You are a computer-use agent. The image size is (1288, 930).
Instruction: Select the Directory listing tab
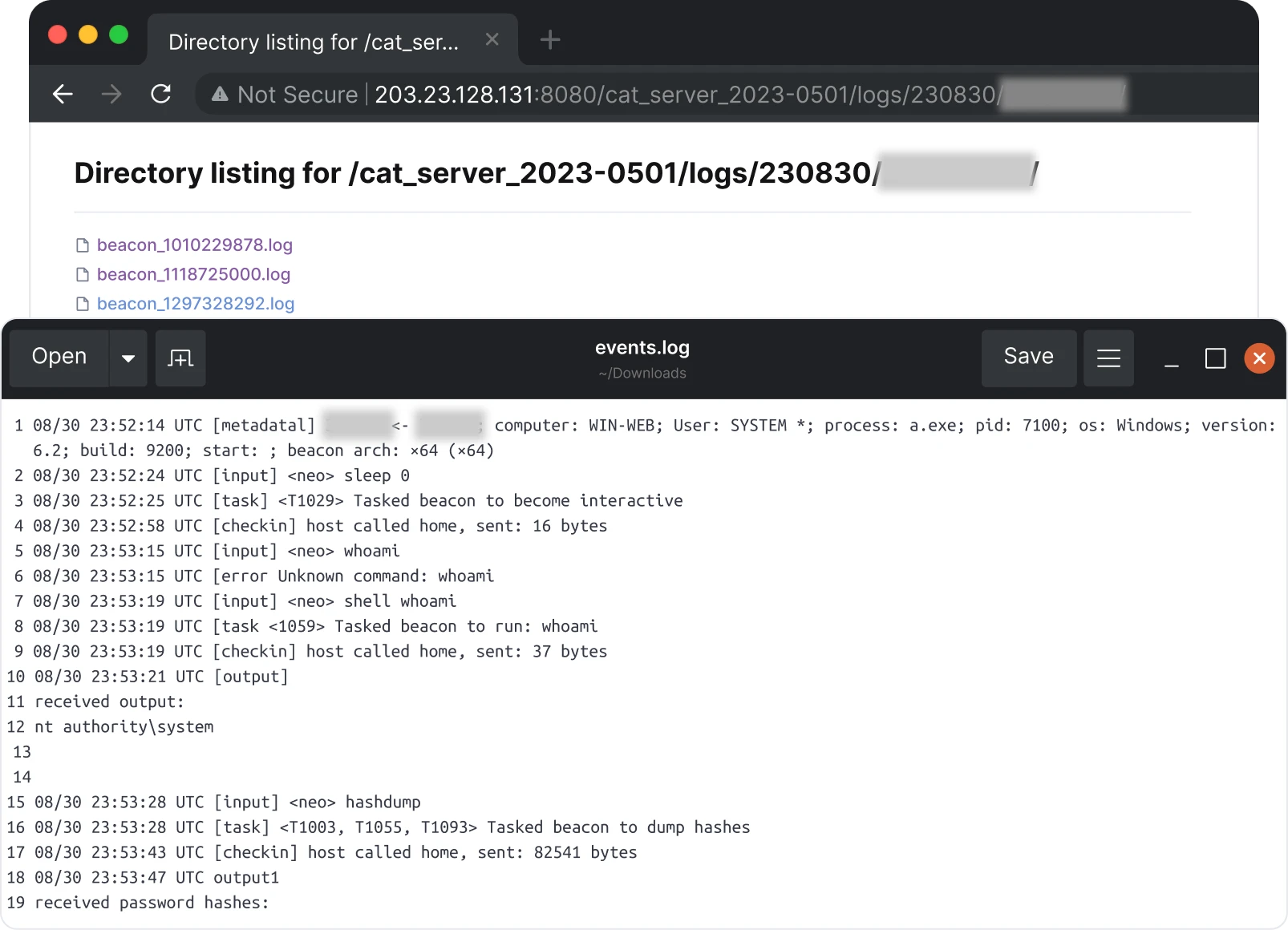[x=332, y=40]
